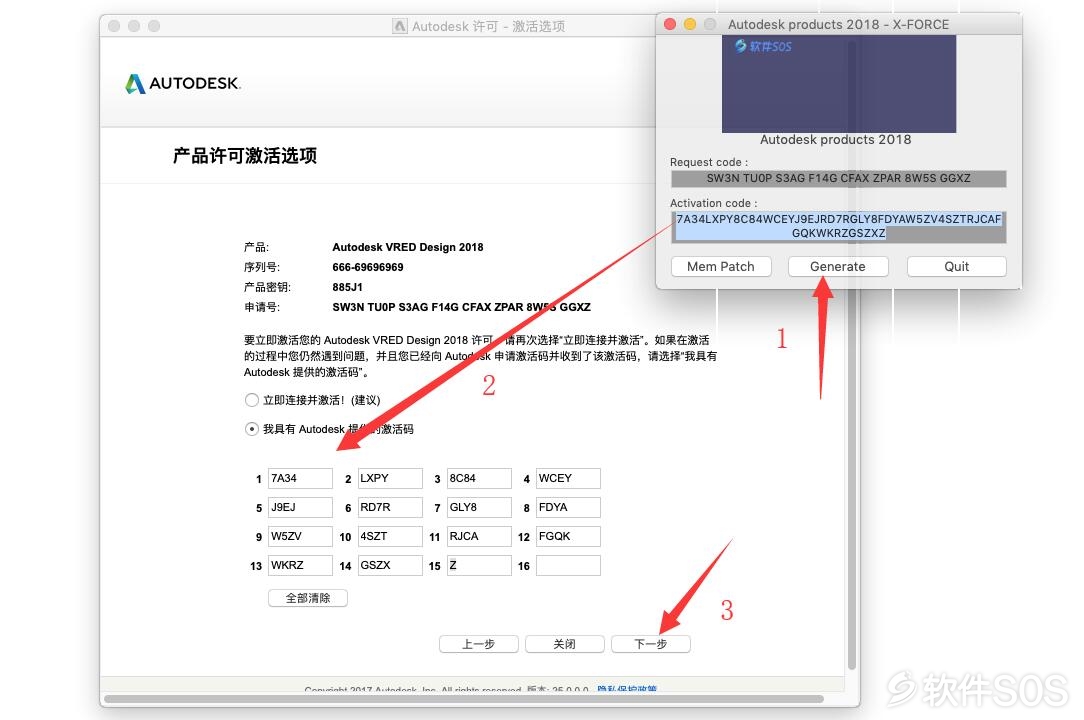Screen dimensions: 1084x720
Task: Click the '序列号:' label
Action: (262, 267)
